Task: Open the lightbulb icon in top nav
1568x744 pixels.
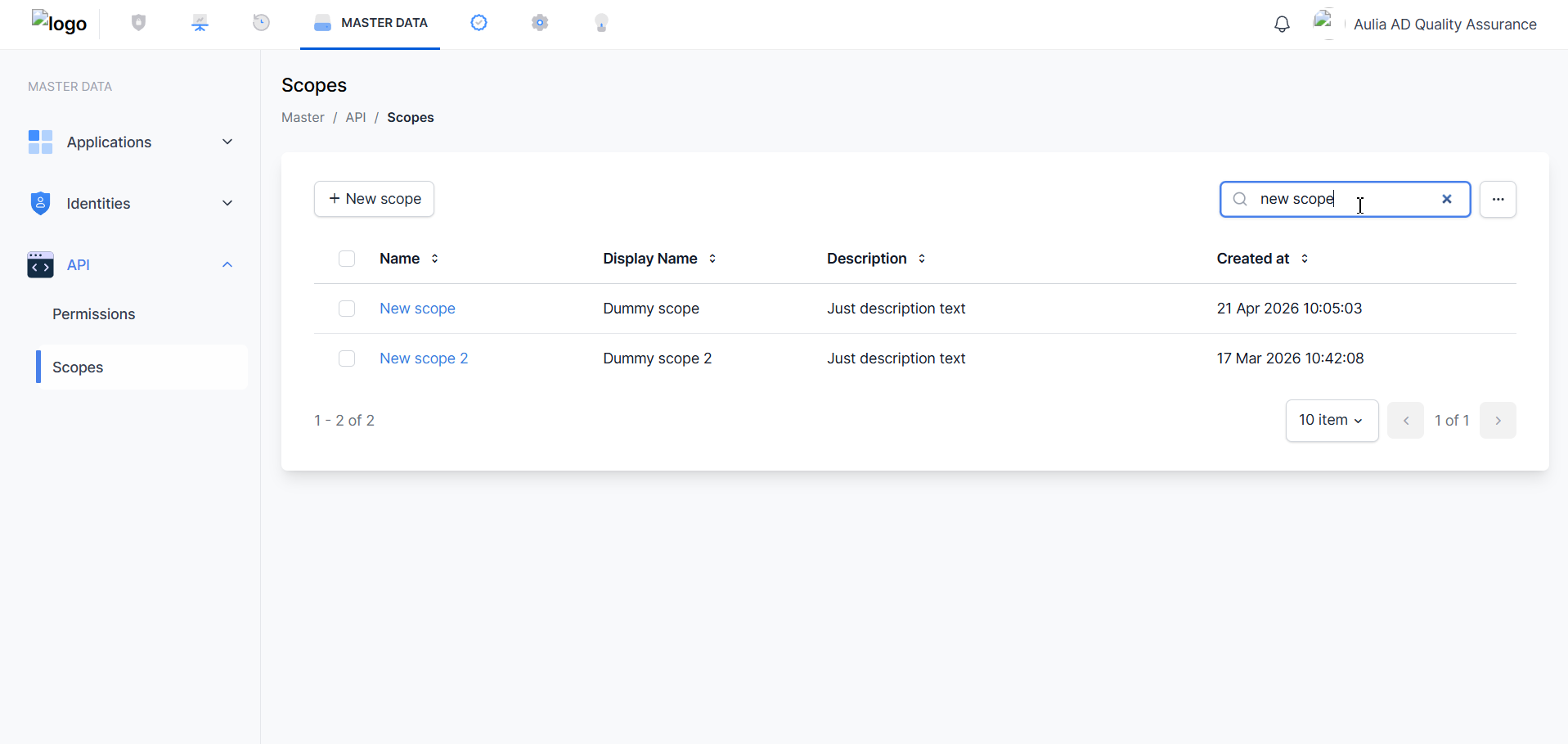Action: point(601,23)
